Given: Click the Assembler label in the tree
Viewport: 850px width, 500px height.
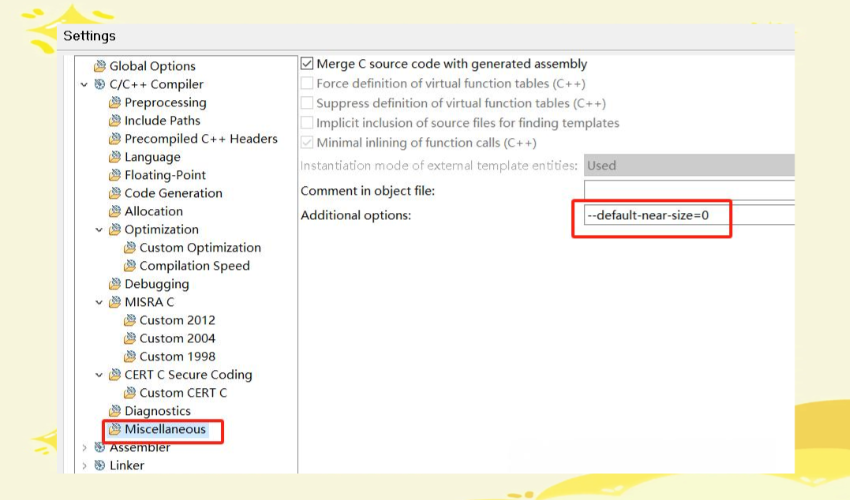Looking at the screenshot, I should click(x=139, y=448).
